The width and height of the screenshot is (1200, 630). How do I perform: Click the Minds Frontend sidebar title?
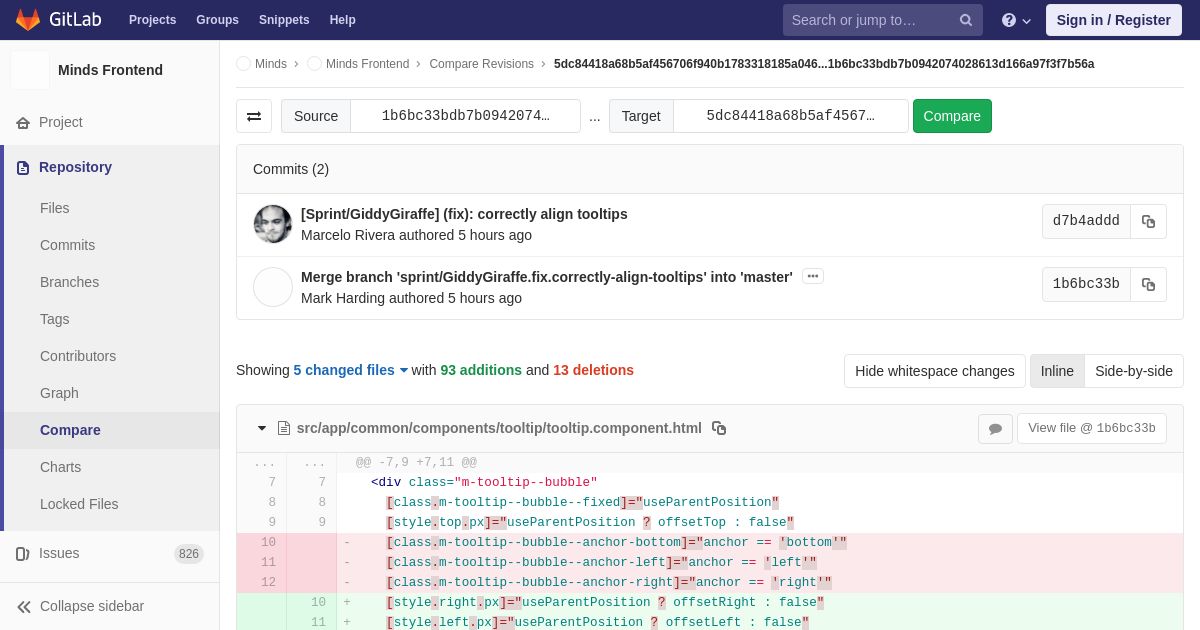pos(110,70)
